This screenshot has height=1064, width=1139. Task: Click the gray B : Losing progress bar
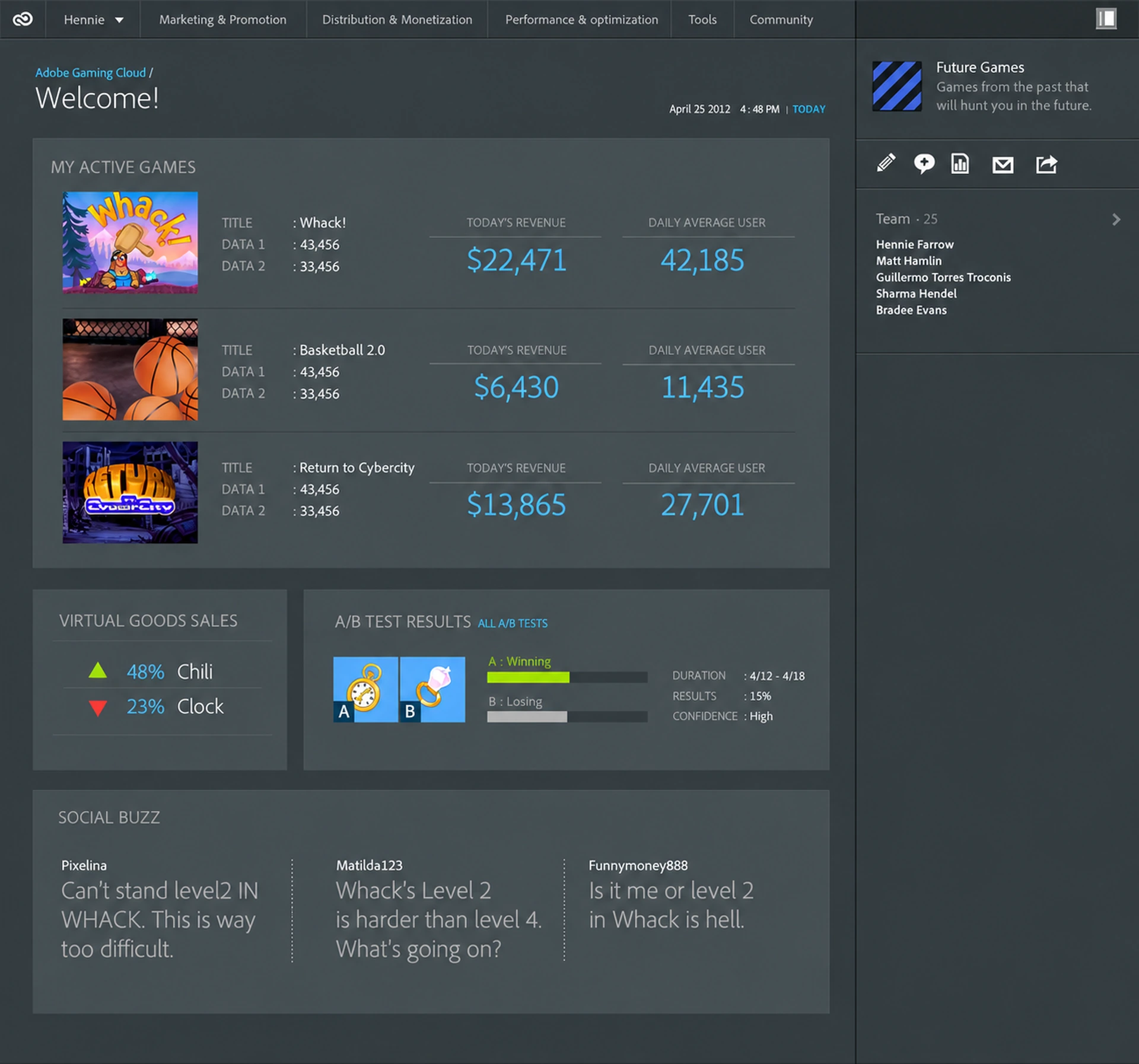click(567, 716)
